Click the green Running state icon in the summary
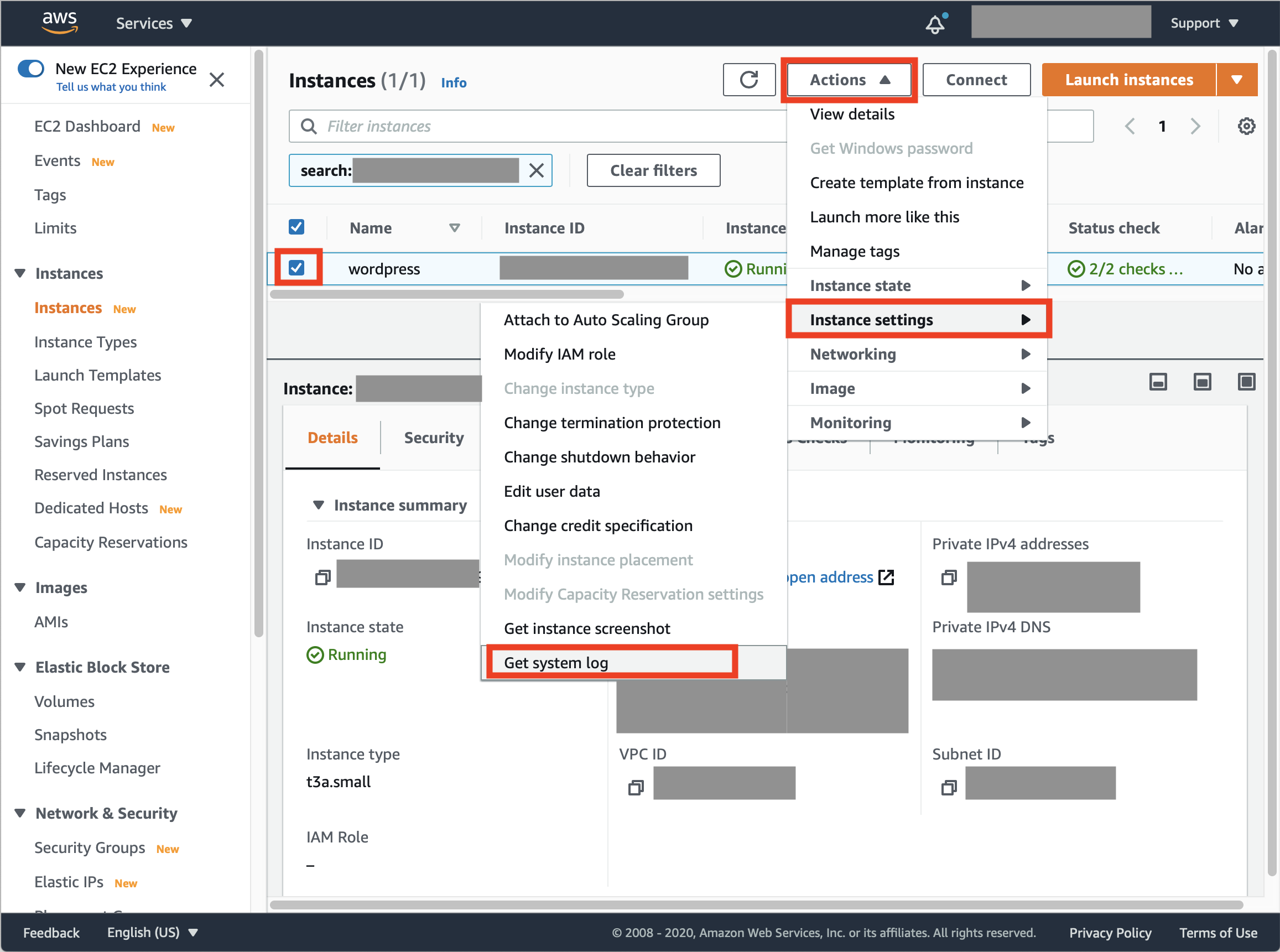1280x952 pixels. coord(315,655)
